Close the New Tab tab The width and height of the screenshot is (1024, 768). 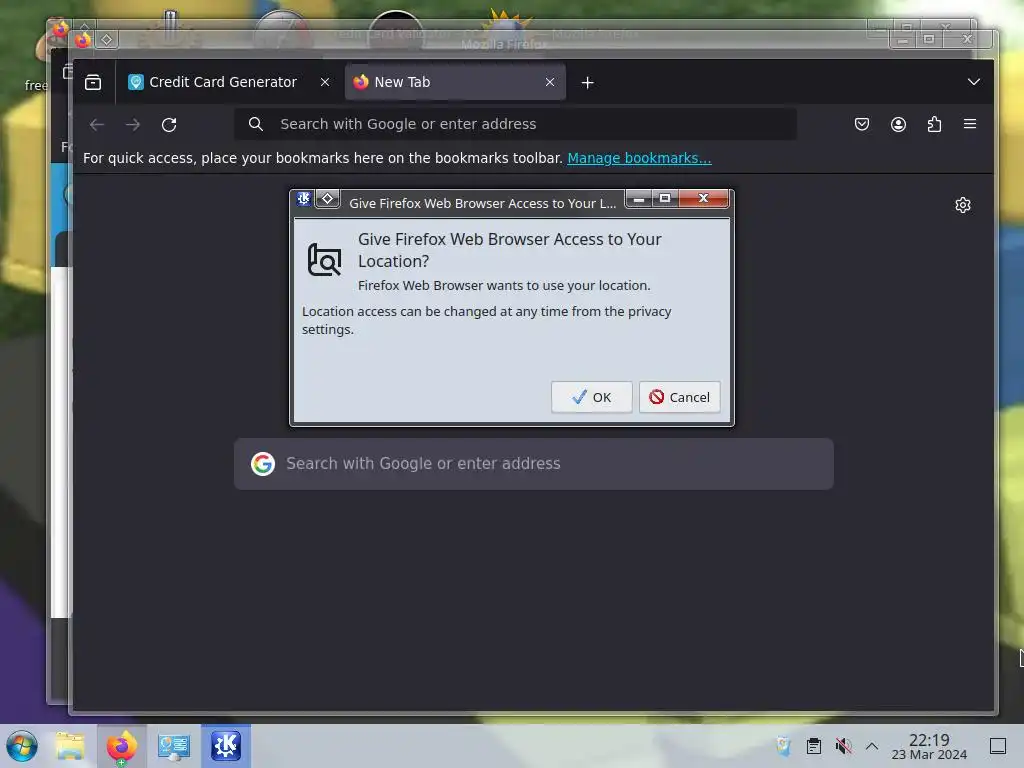pos(550,82)
